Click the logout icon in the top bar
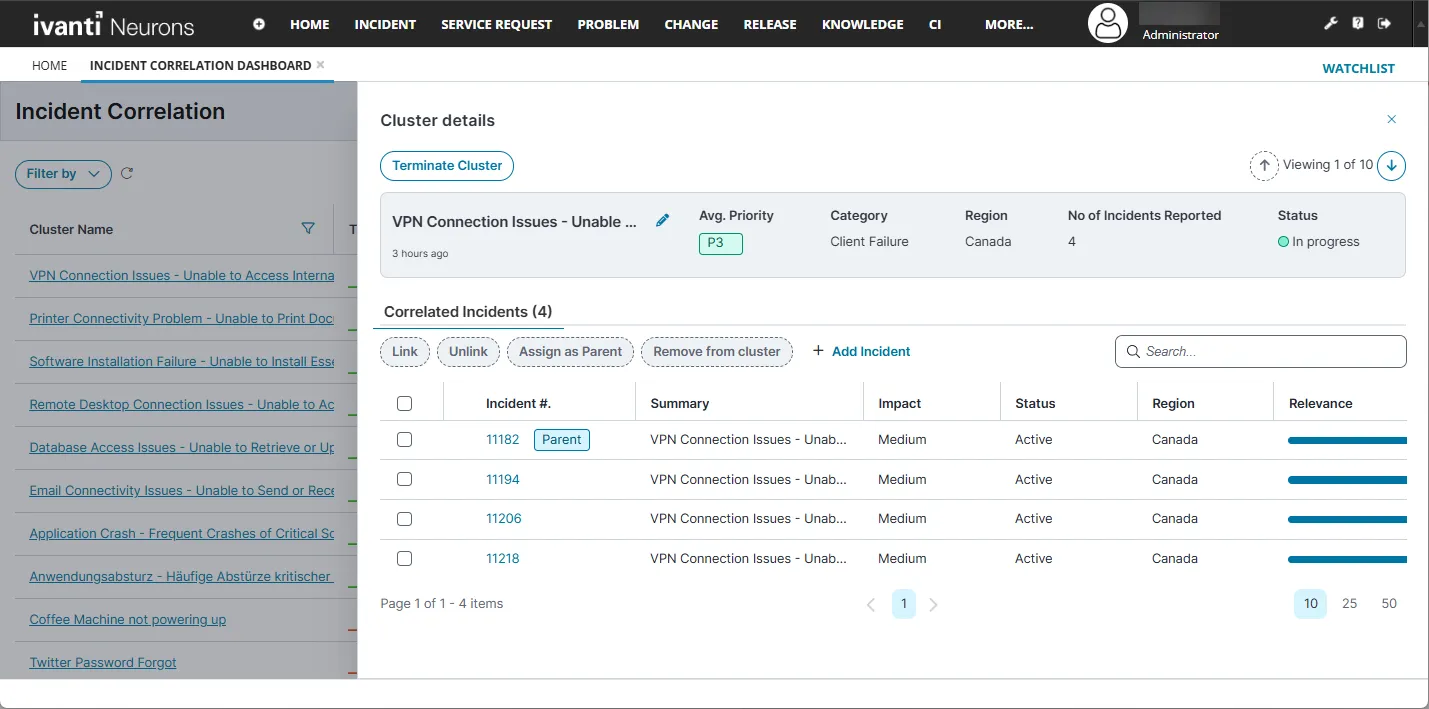 [x=1384, y=24]
